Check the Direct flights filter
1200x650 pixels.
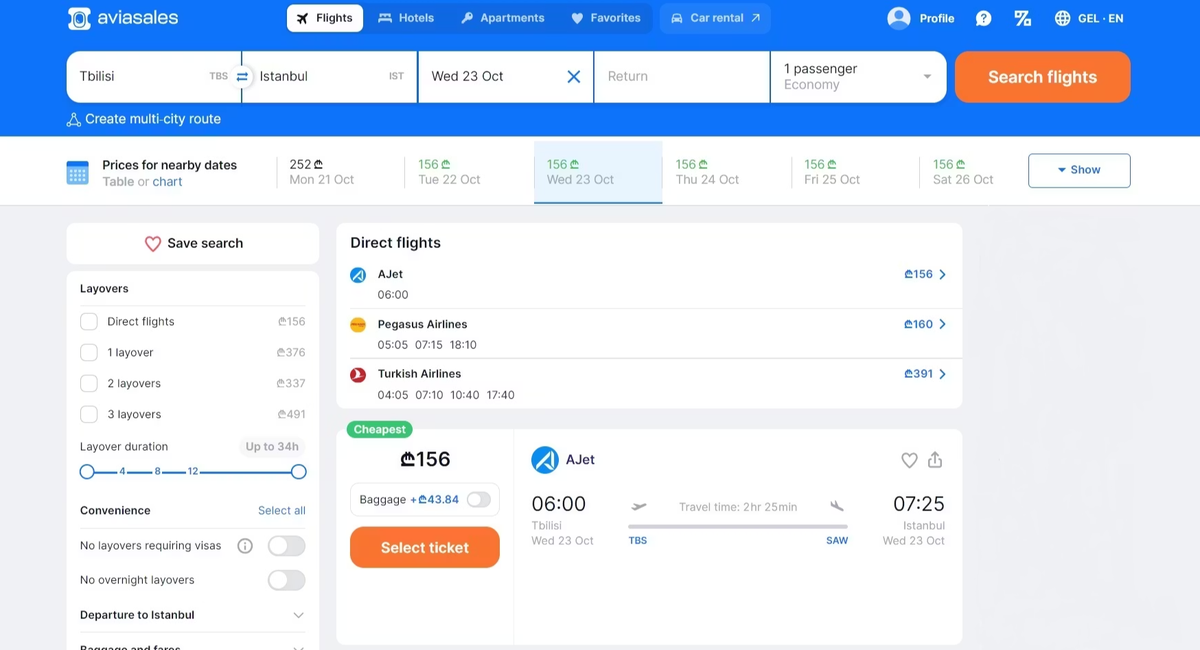(89, 321)
